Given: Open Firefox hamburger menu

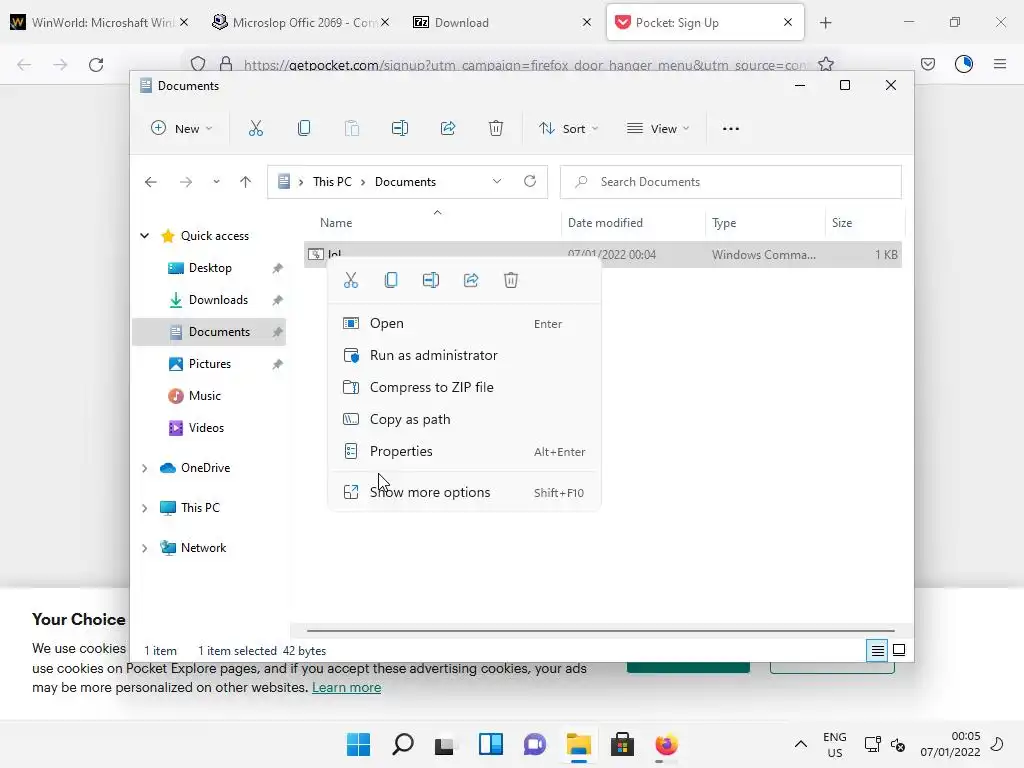Looking at the screenshot, I should tap(1000, 64).
